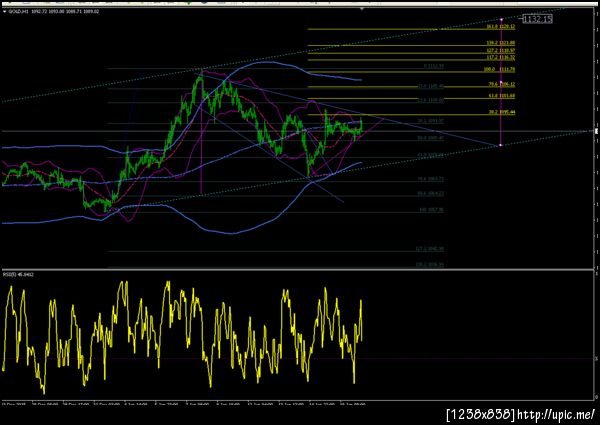600x425 pixels.
Task: Click the 1132.15 price label box
Action: point(538,19)
